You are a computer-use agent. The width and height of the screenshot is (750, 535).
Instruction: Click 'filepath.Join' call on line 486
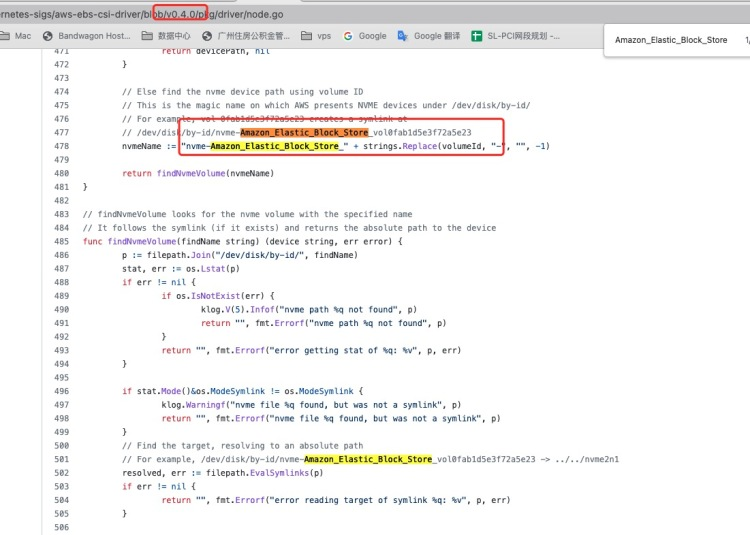coord(179,255)
